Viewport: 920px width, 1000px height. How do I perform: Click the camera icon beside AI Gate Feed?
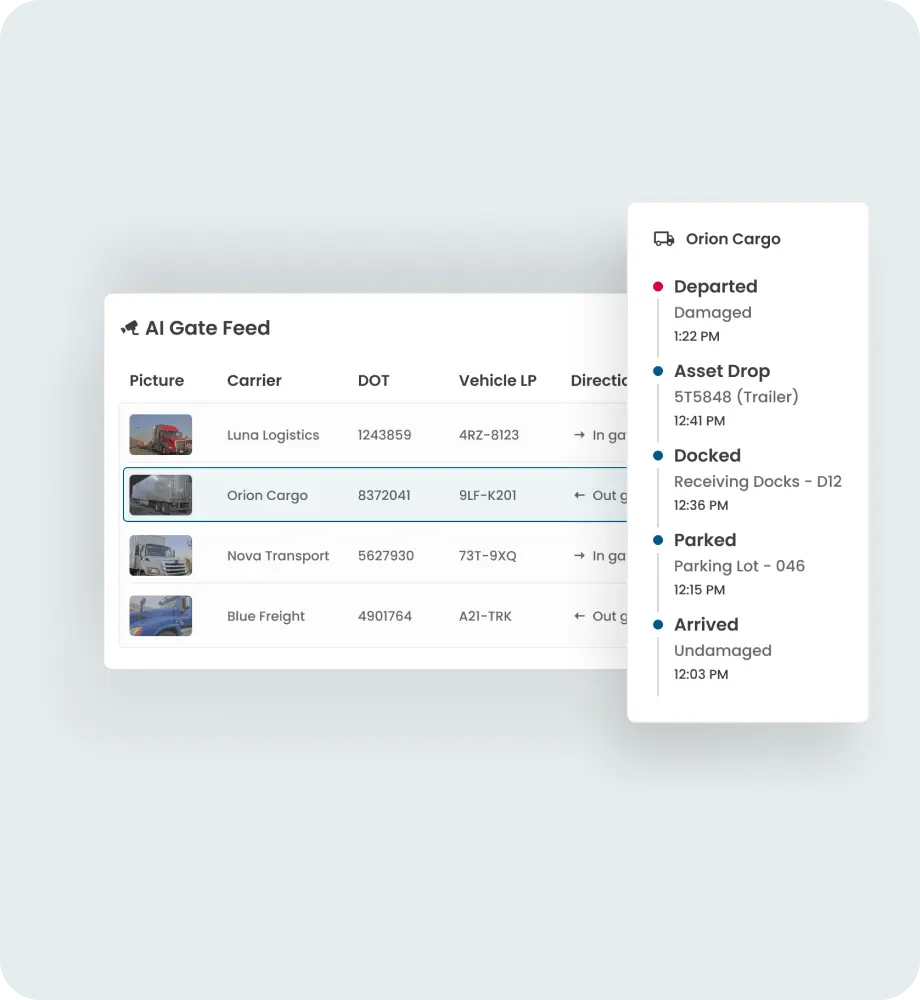[130, 327]
